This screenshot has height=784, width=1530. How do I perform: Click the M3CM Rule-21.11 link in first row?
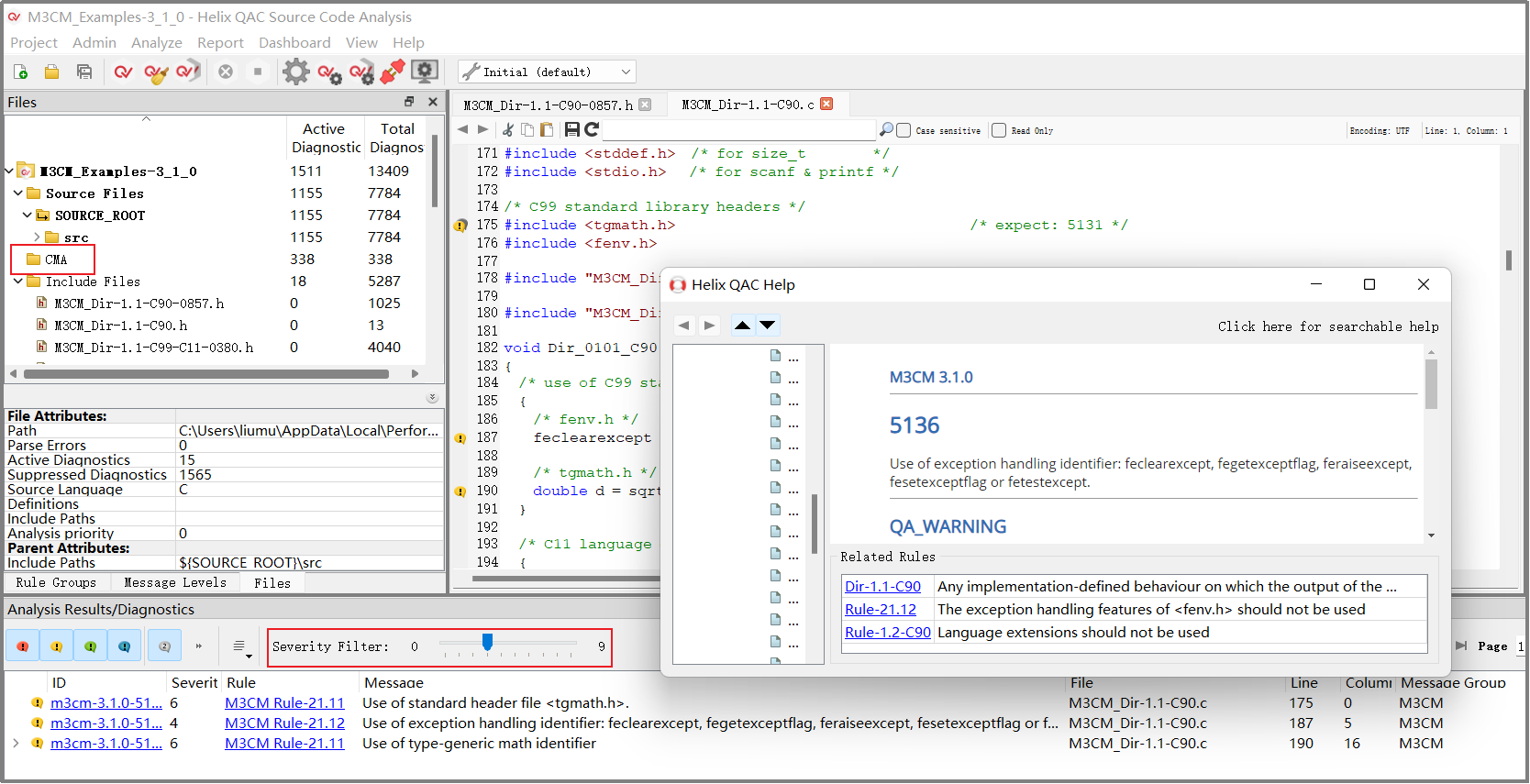[x=284, y=703]
